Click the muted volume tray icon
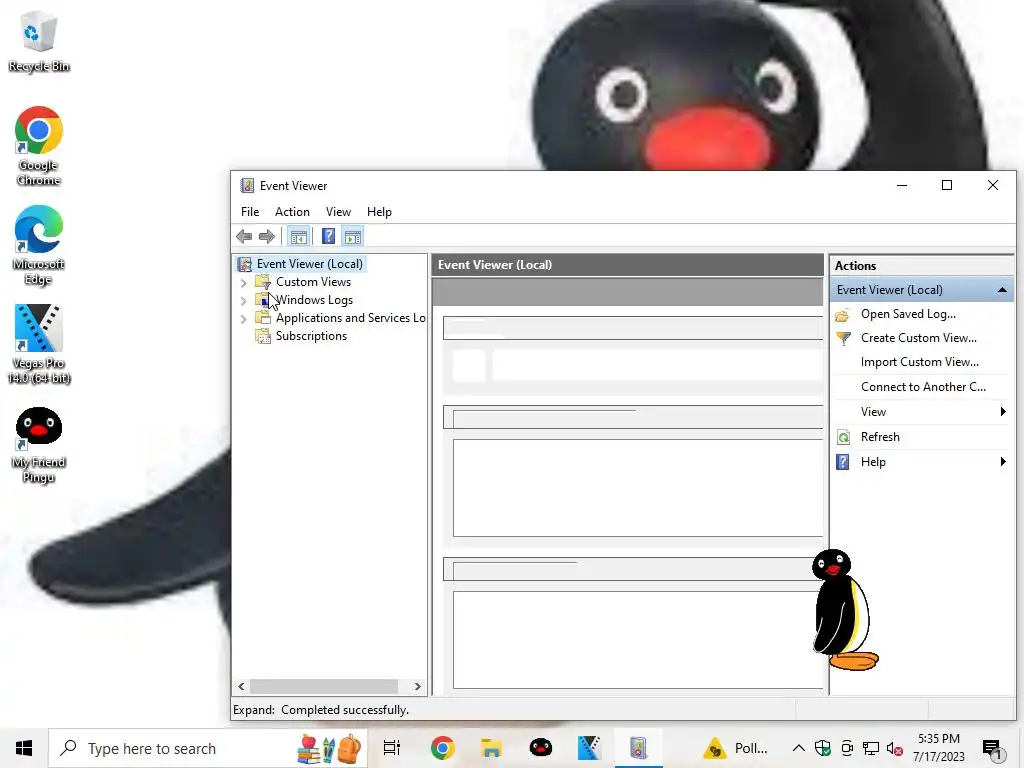Viewport: 1024px width, 768px height. click(x=895, y=748)
